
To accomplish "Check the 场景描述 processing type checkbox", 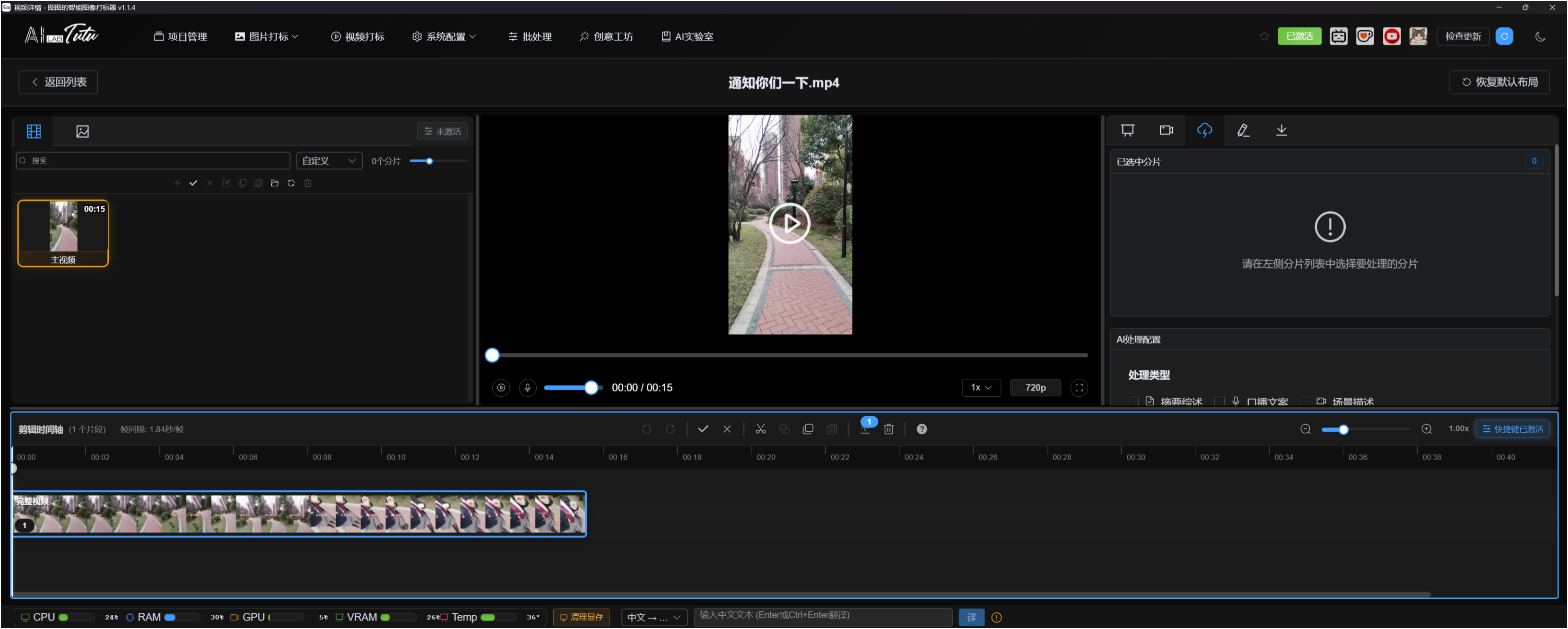I will (x=1305, y=401).
